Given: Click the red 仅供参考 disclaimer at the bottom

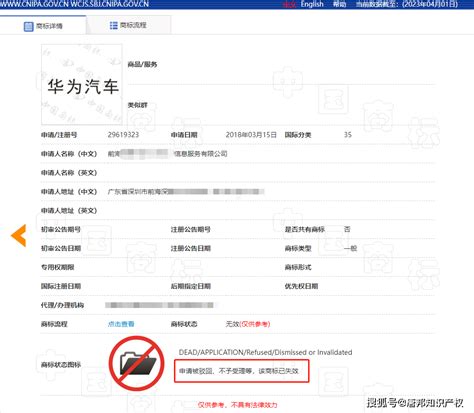Looking at the screenshot, I should tap(237, 405).
